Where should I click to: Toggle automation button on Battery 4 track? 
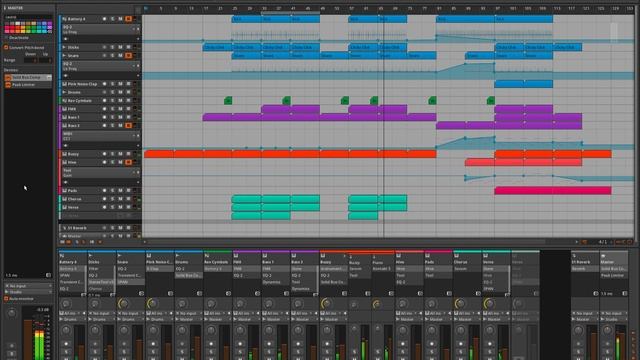pos(129,19)
